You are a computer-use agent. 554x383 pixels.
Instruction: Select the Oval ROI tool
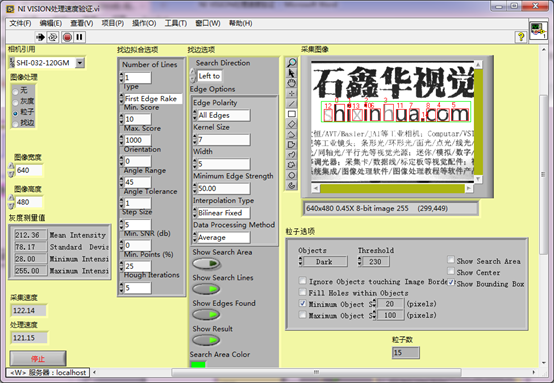[x=291, y=175]
